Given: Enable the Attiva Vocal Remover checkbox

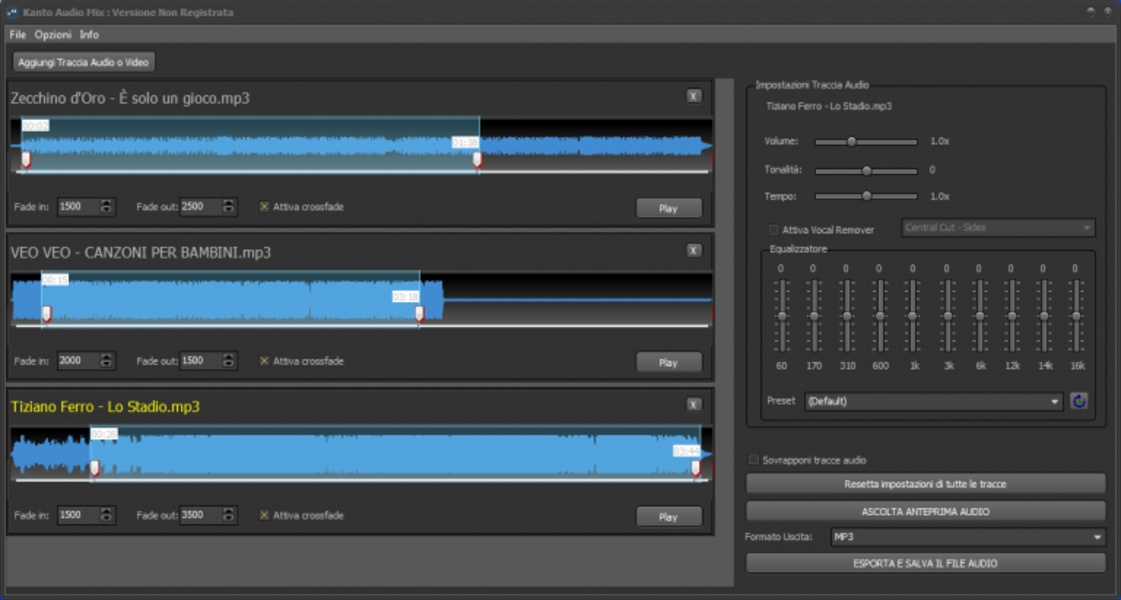Looking at the screenshot, I should pyautogui.click(x=773, y=229).
